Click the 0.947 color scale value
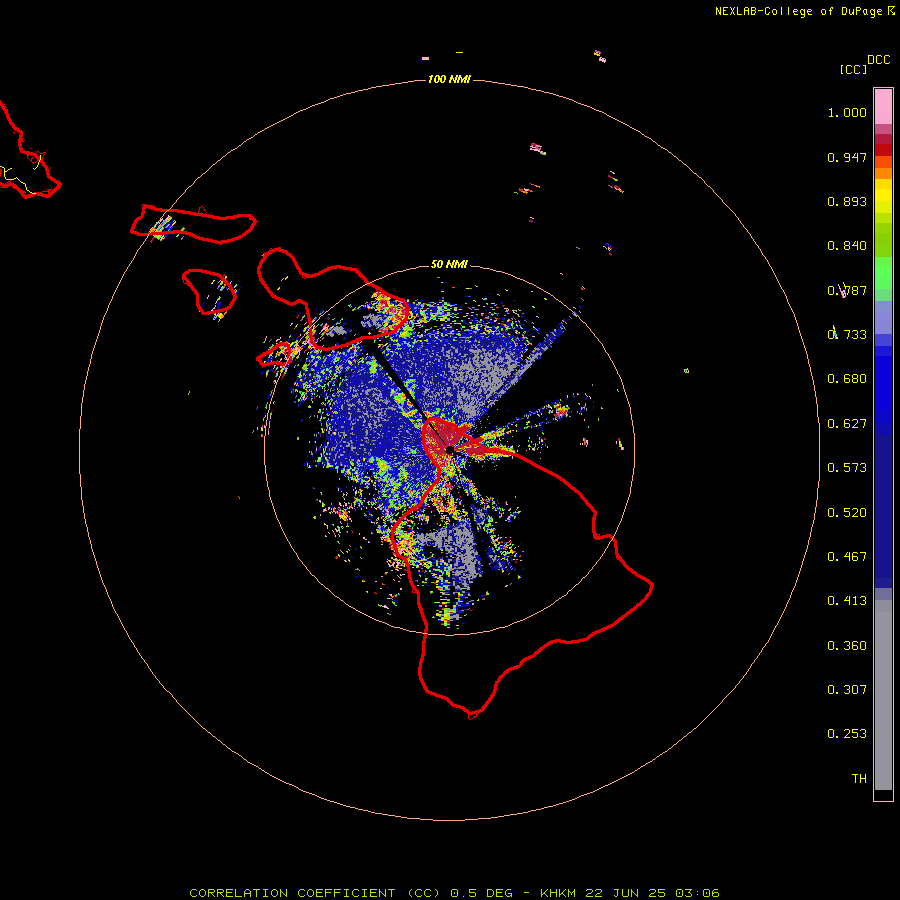Screen dimensions: 900x900 pos(847,157)
